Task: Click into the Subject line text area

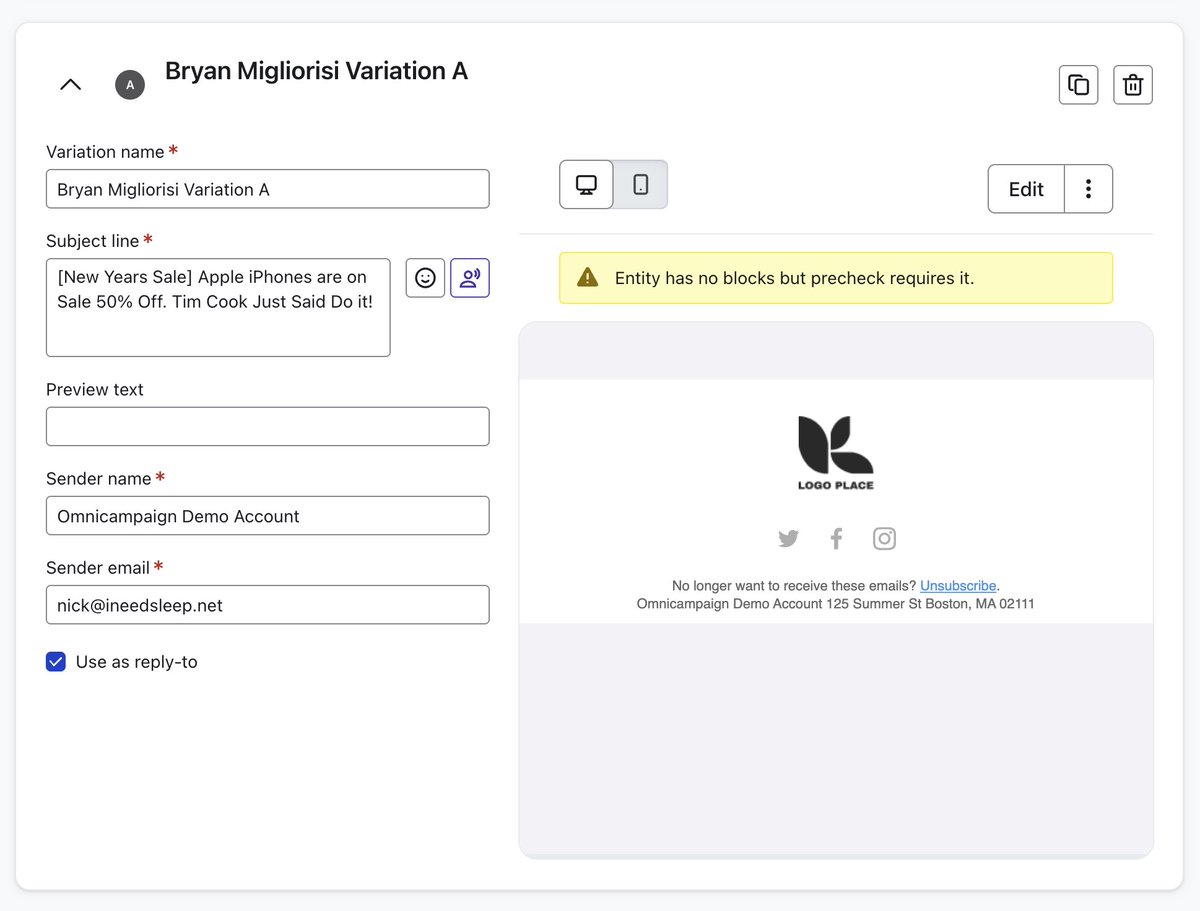Action: click(x=218, y=308)
